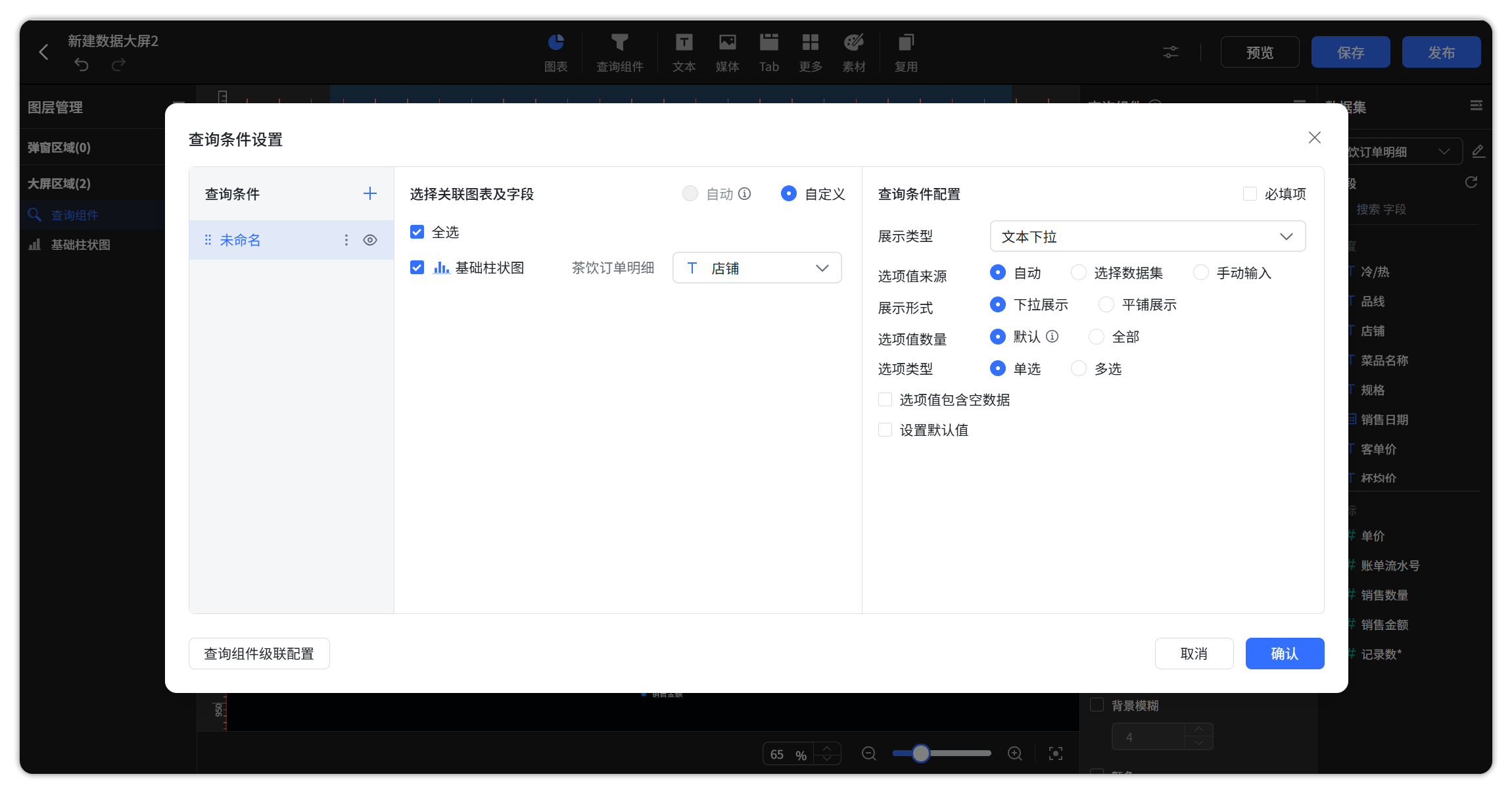This screenshot has width=1512, height=787.
Task: Select 全部 for option count
Action: 1097,337
